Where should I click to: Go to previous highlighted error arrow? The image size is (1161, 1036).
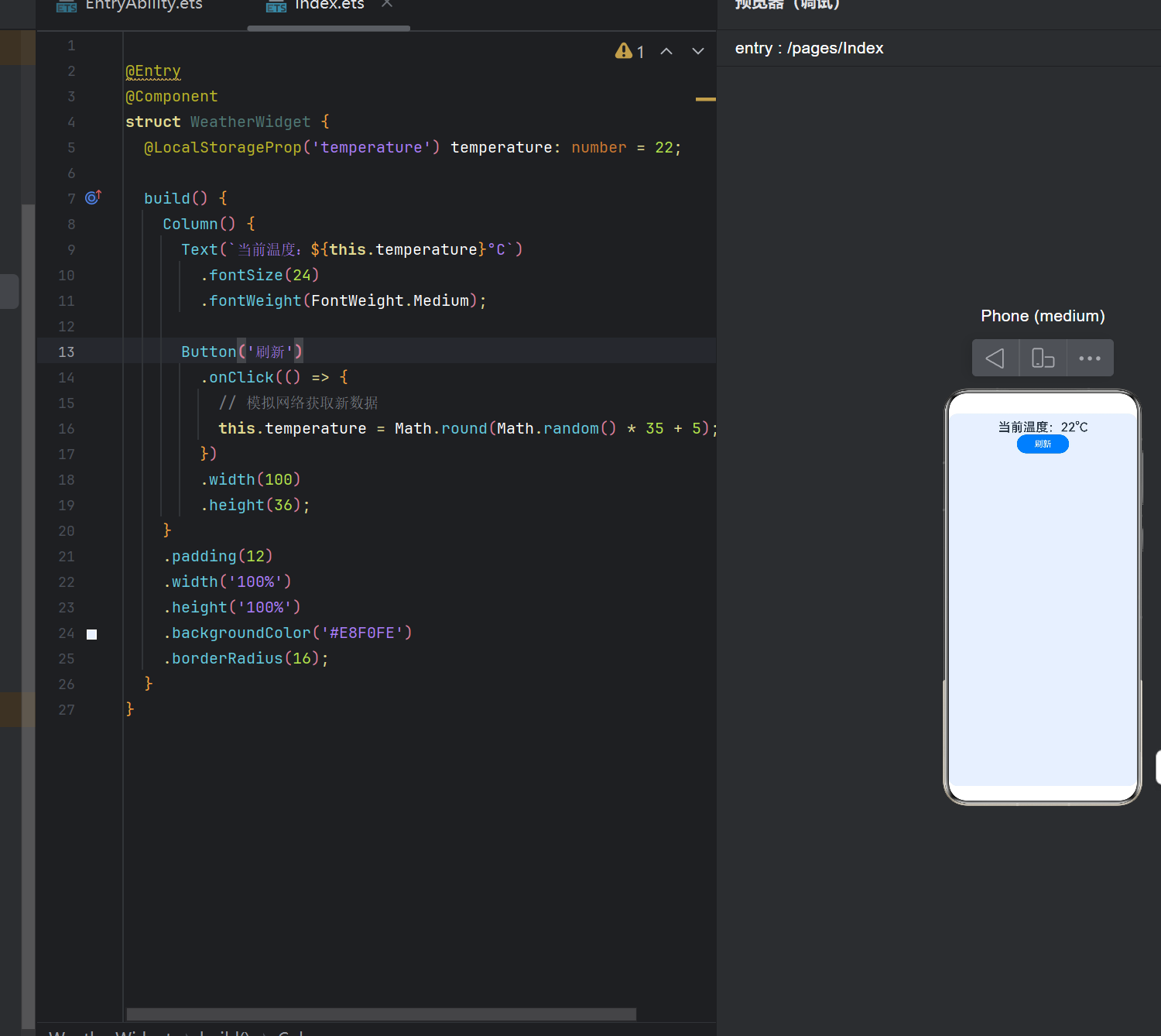666,51
